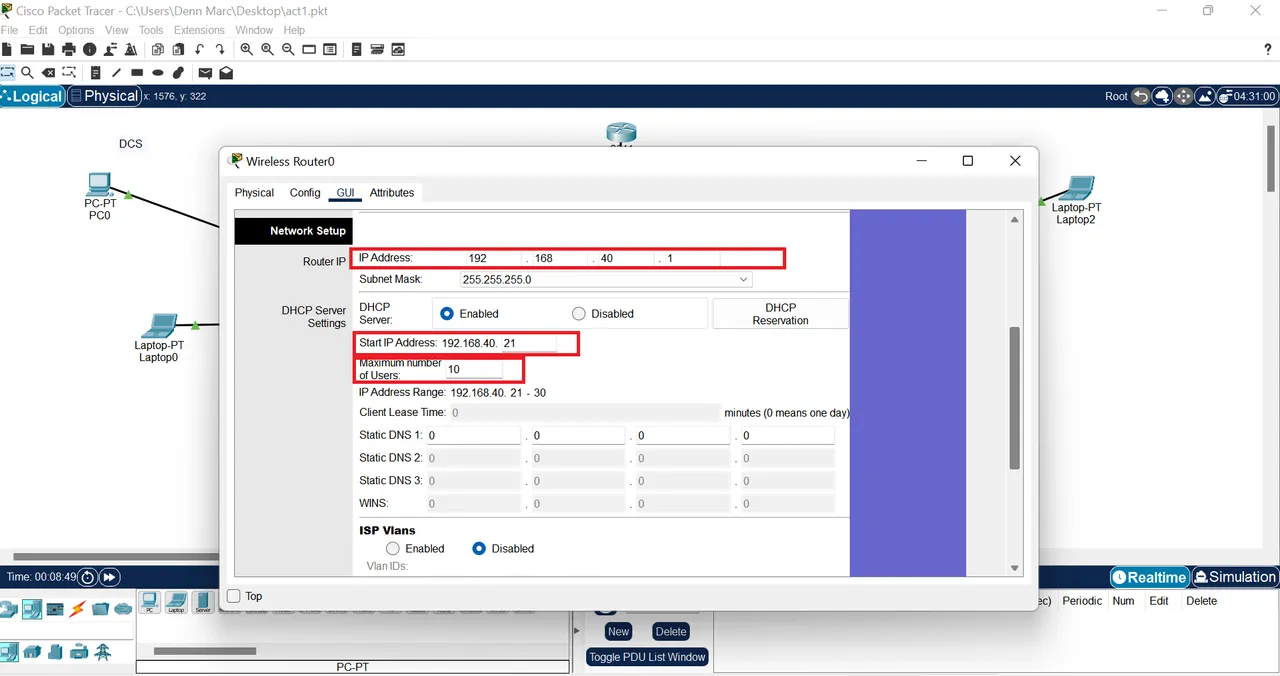The image size is (1280, 676).
Task: Click Static DNS 1 first octet field
Action: pos(472,436)
